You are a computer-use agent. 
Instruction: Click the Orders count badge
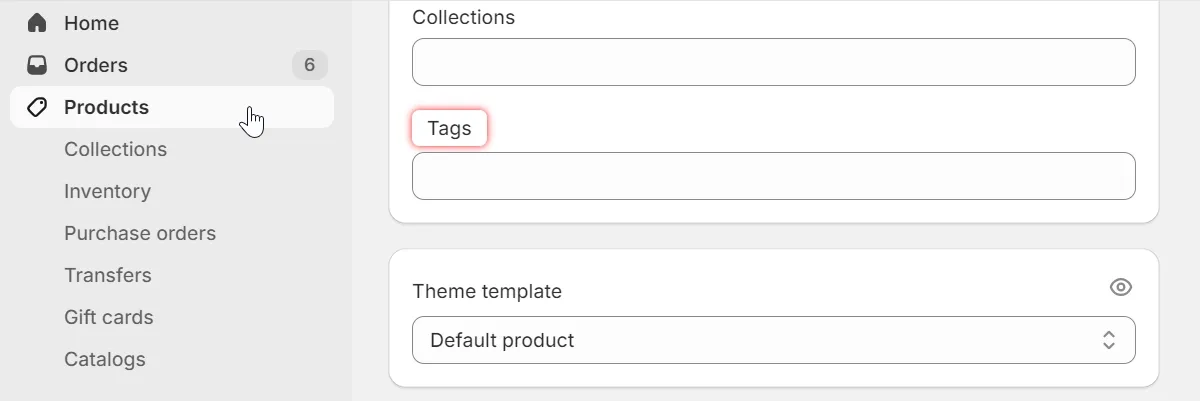(309, 65)
